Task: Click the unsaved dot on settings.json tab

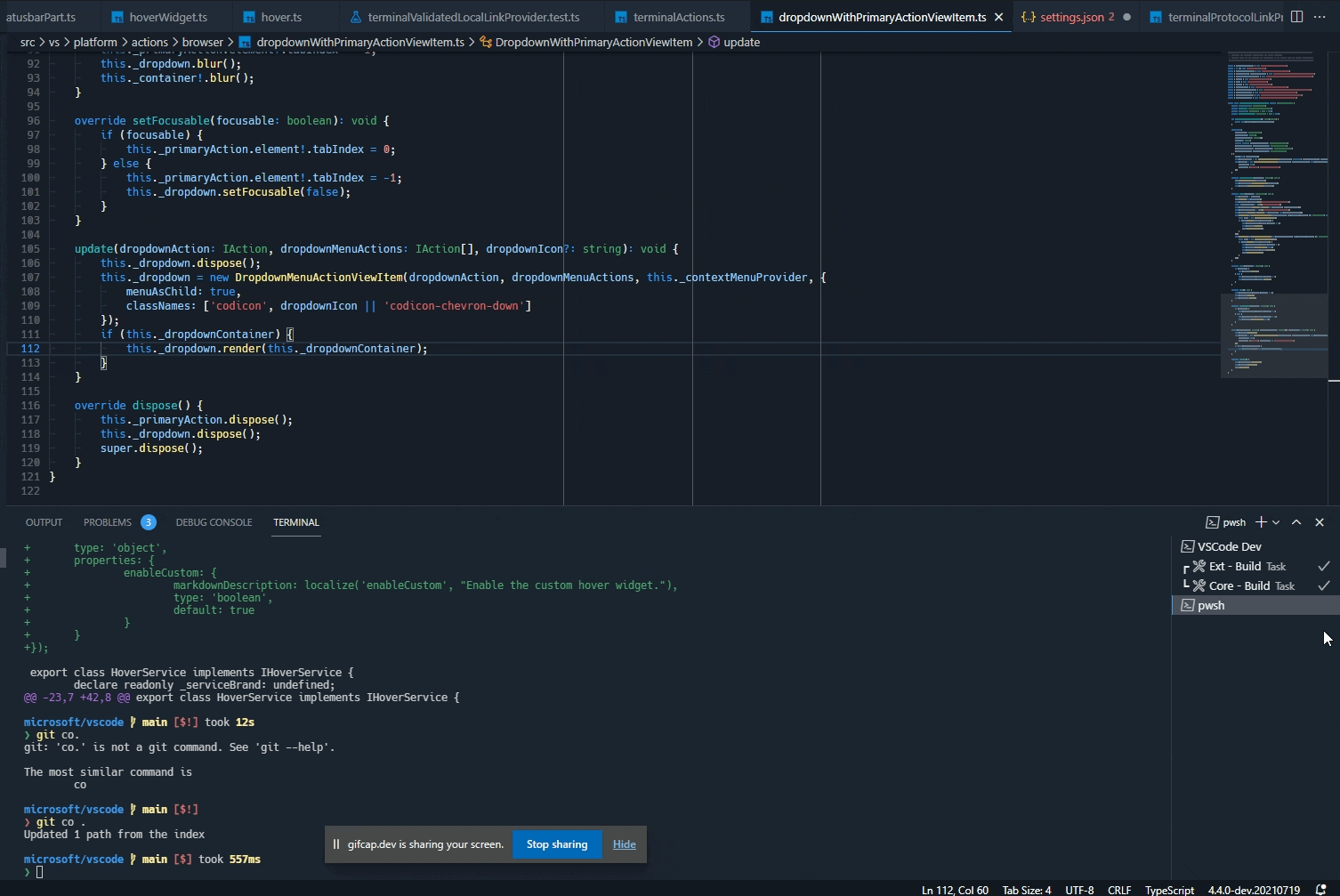Action: tap(1126, 17)
